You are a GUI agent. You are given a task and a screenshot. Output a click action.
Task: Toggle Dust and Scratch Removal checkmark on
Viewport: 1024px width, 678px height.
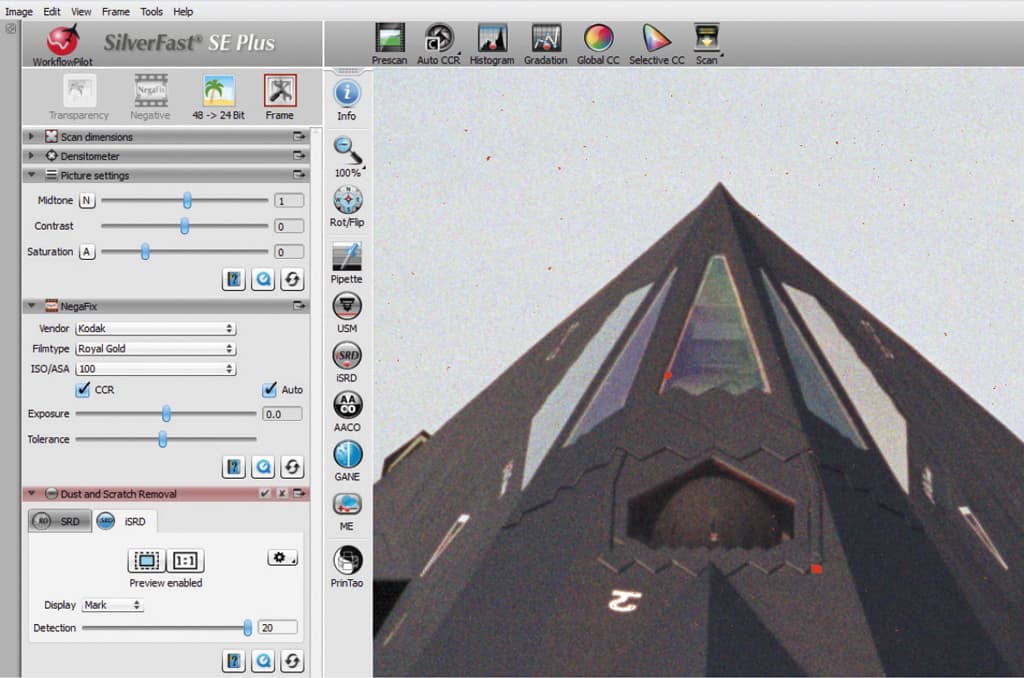[x=264, y=494]
